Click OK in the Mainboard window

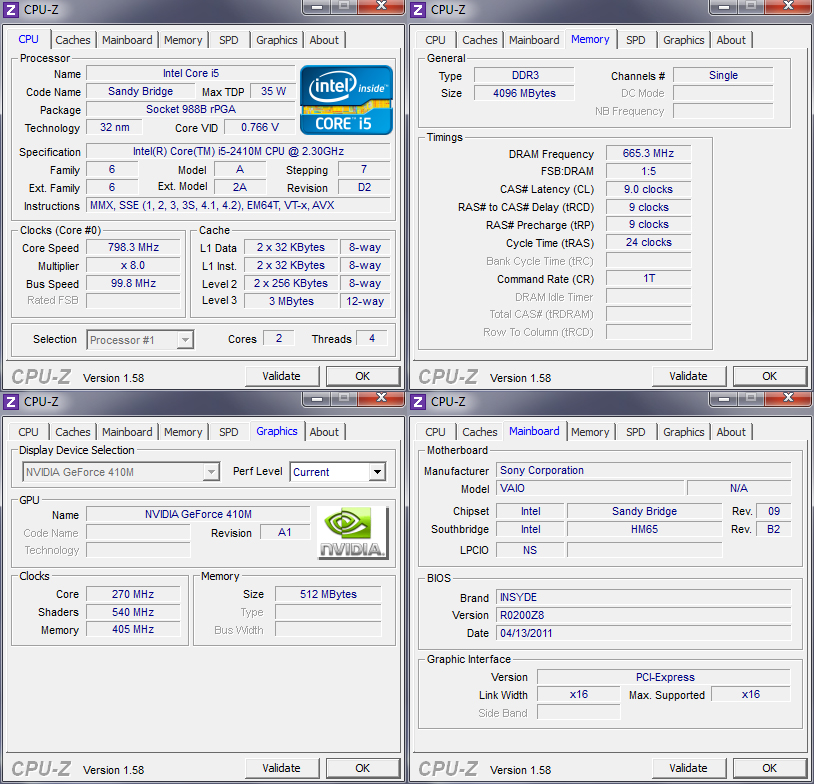point(769,767)
